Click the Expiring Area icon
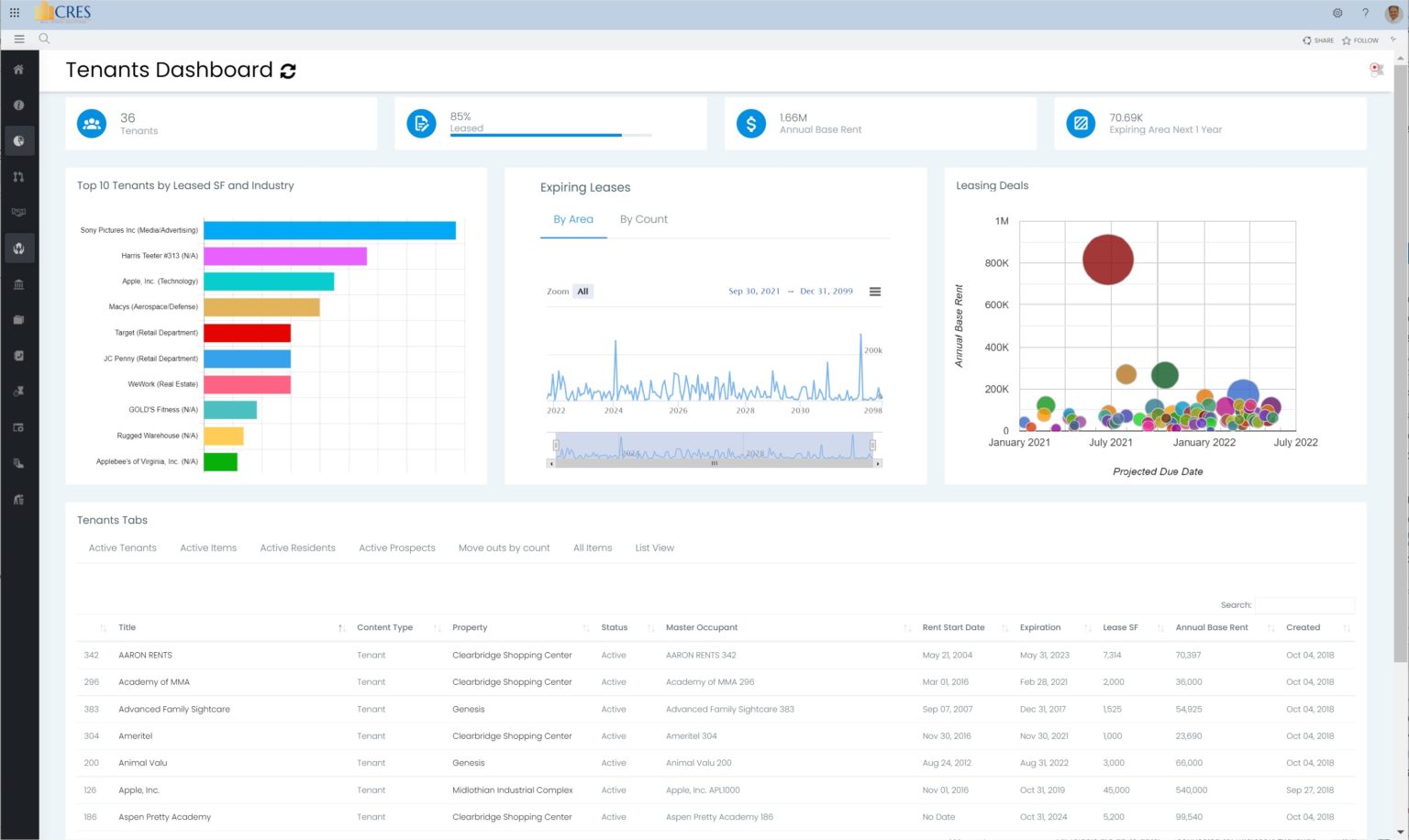The height and width of the screenshot is (840, 1409). click(x=1081, y=124)
